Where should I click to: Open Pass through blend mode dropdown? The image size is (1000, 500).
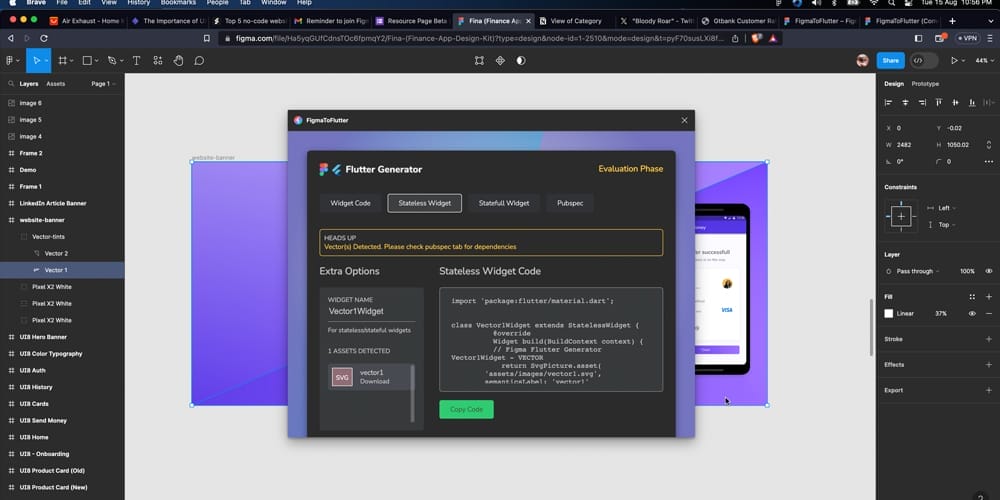click(915, 271)
